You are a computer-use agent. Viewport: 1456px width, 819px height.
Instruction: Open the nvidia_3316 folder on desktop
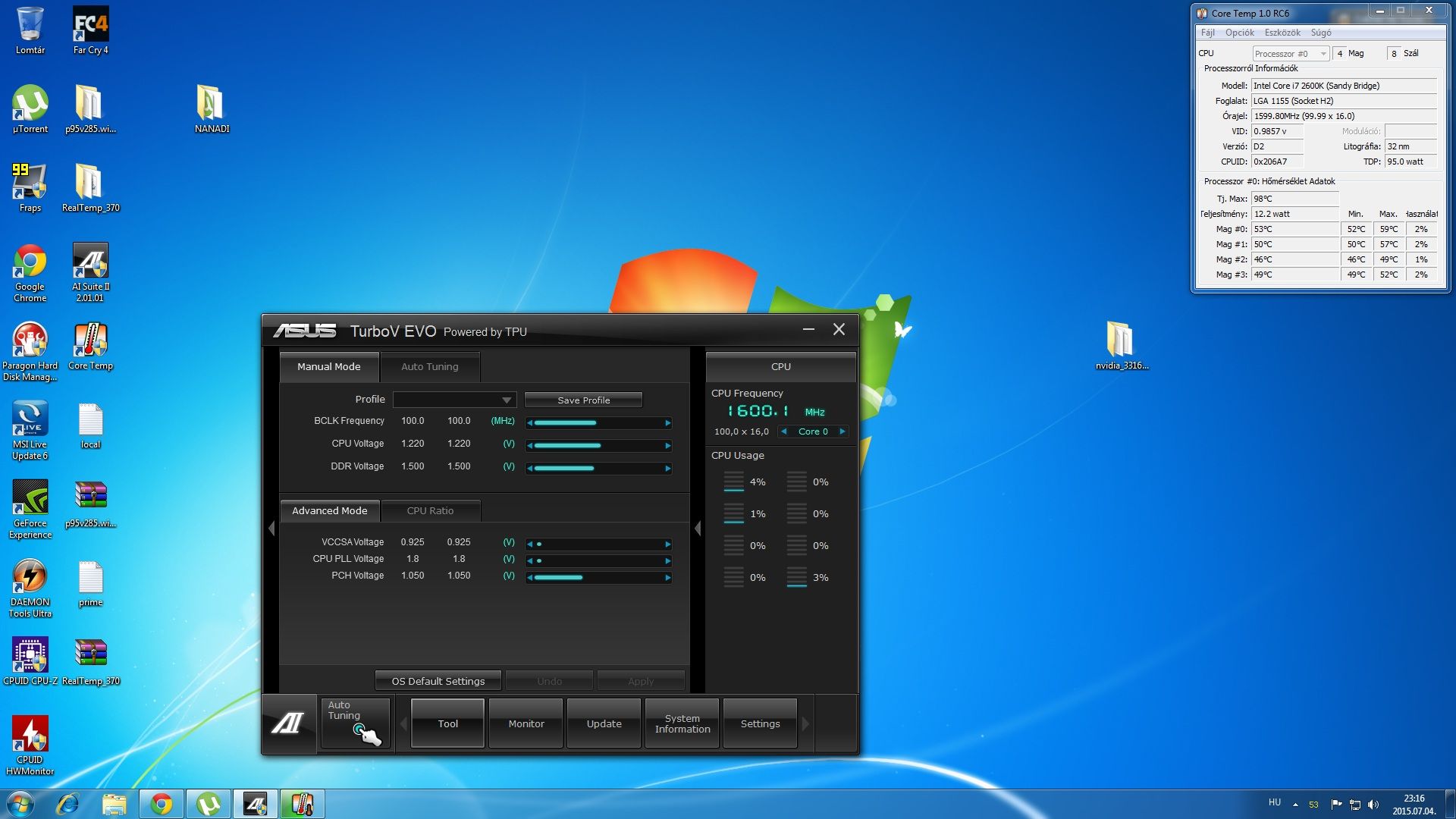1122,346
